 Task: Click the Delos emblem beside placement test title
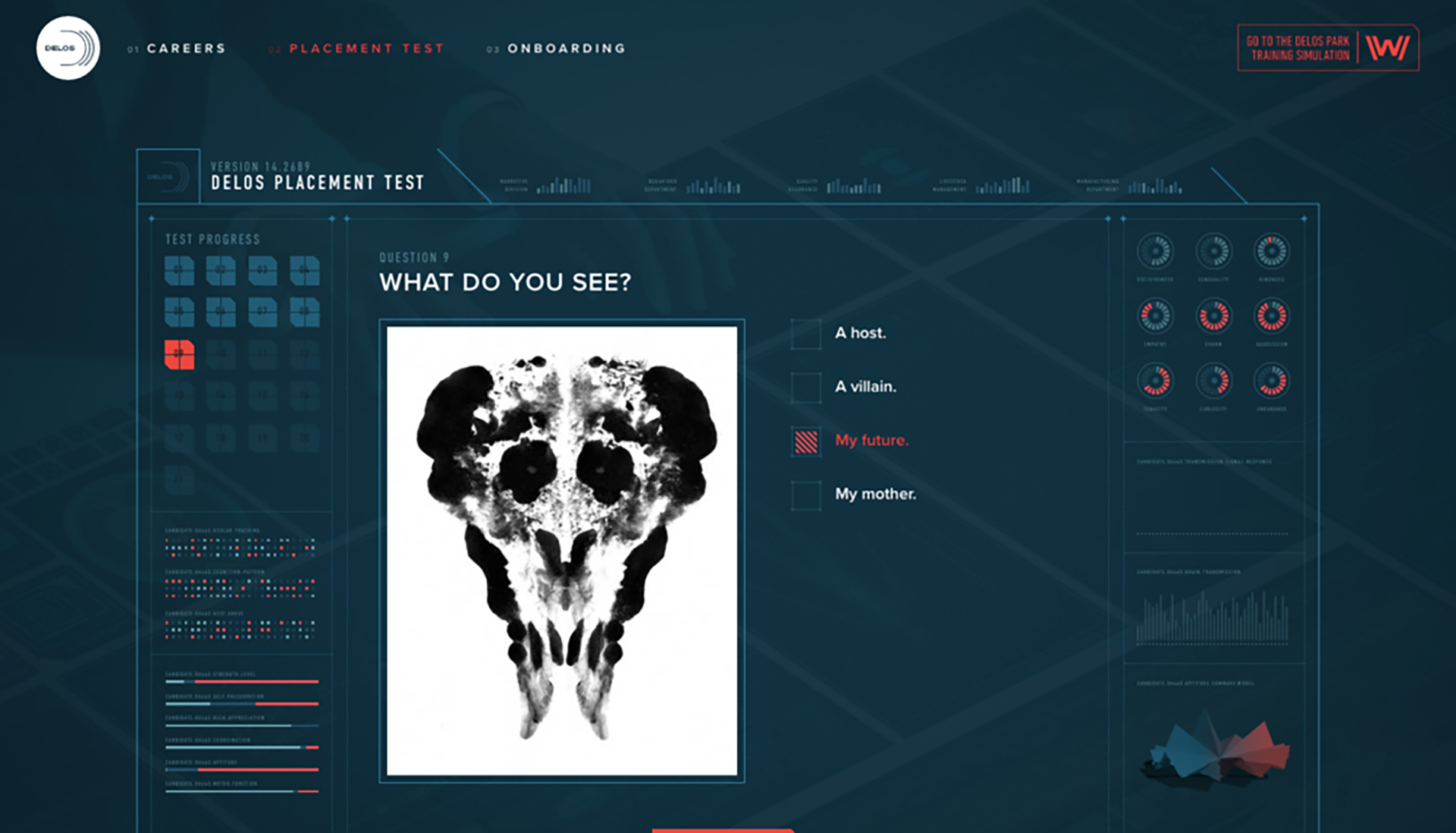tap(168, 177)
